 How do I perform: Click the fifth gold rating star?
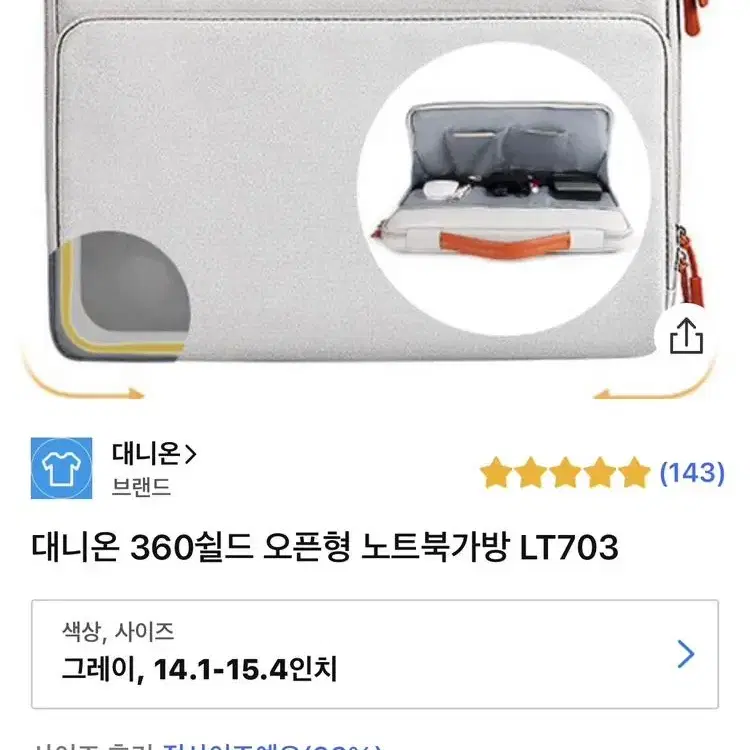point(634,472)
